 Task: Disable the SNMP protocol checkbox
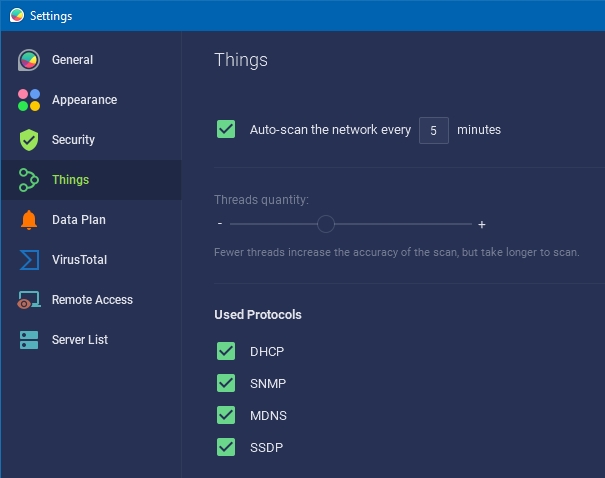tap(226, 383)
